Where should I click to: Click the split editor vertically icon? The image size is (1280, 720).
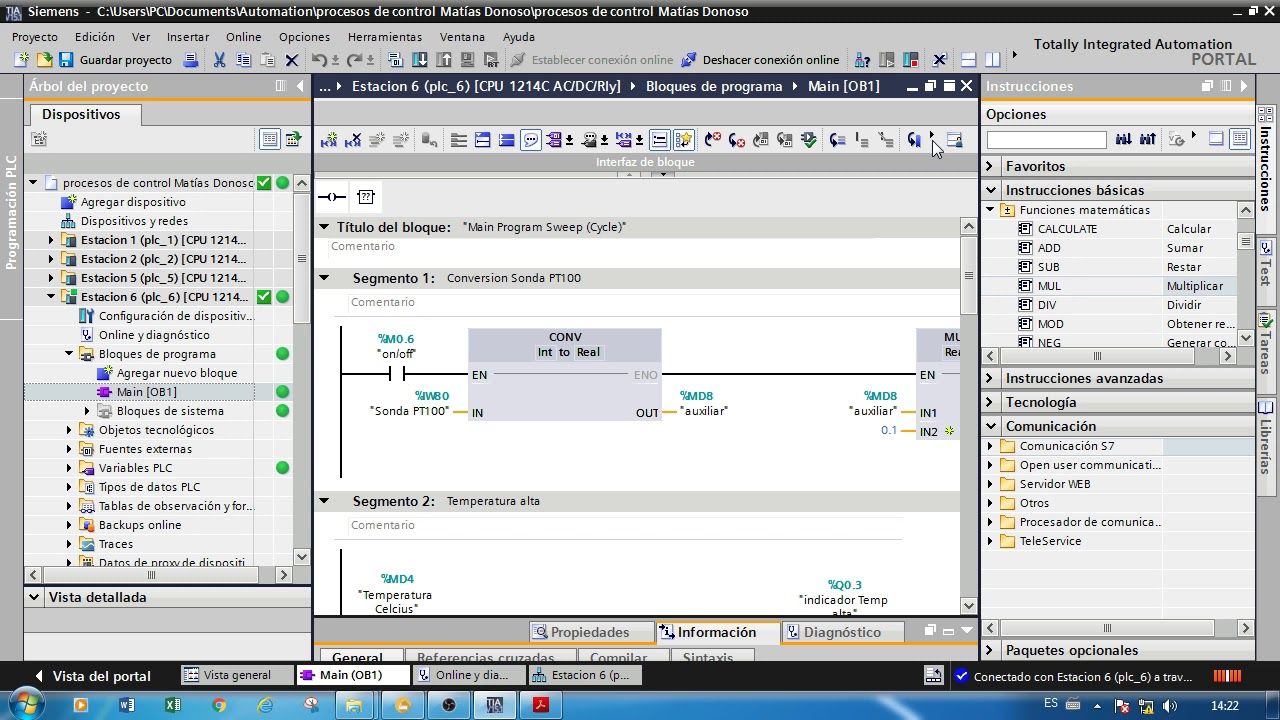tap(992, 60)
